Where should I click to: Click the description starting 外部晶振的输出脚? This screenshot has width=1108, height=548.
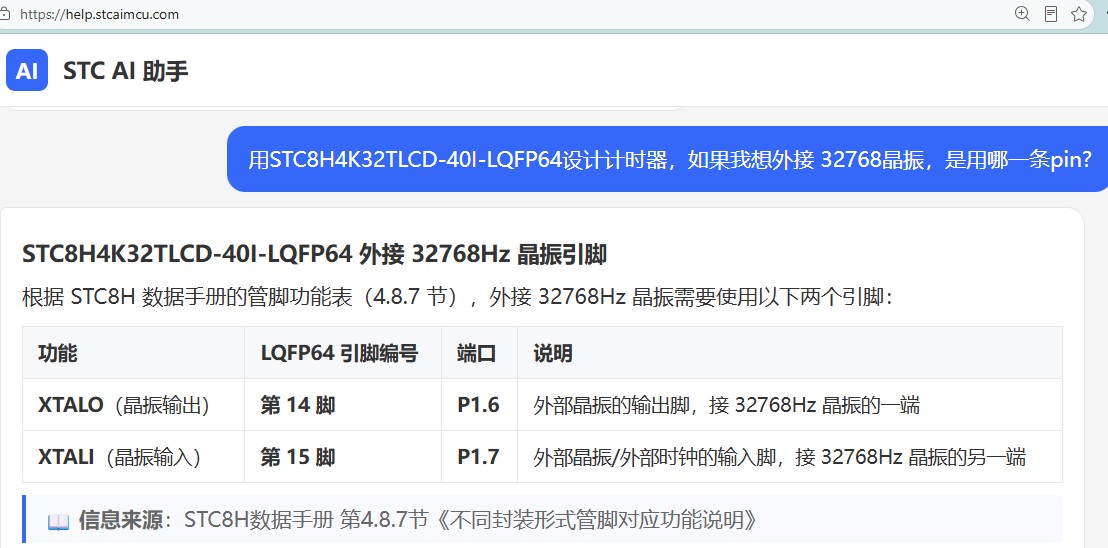[726, 405]
